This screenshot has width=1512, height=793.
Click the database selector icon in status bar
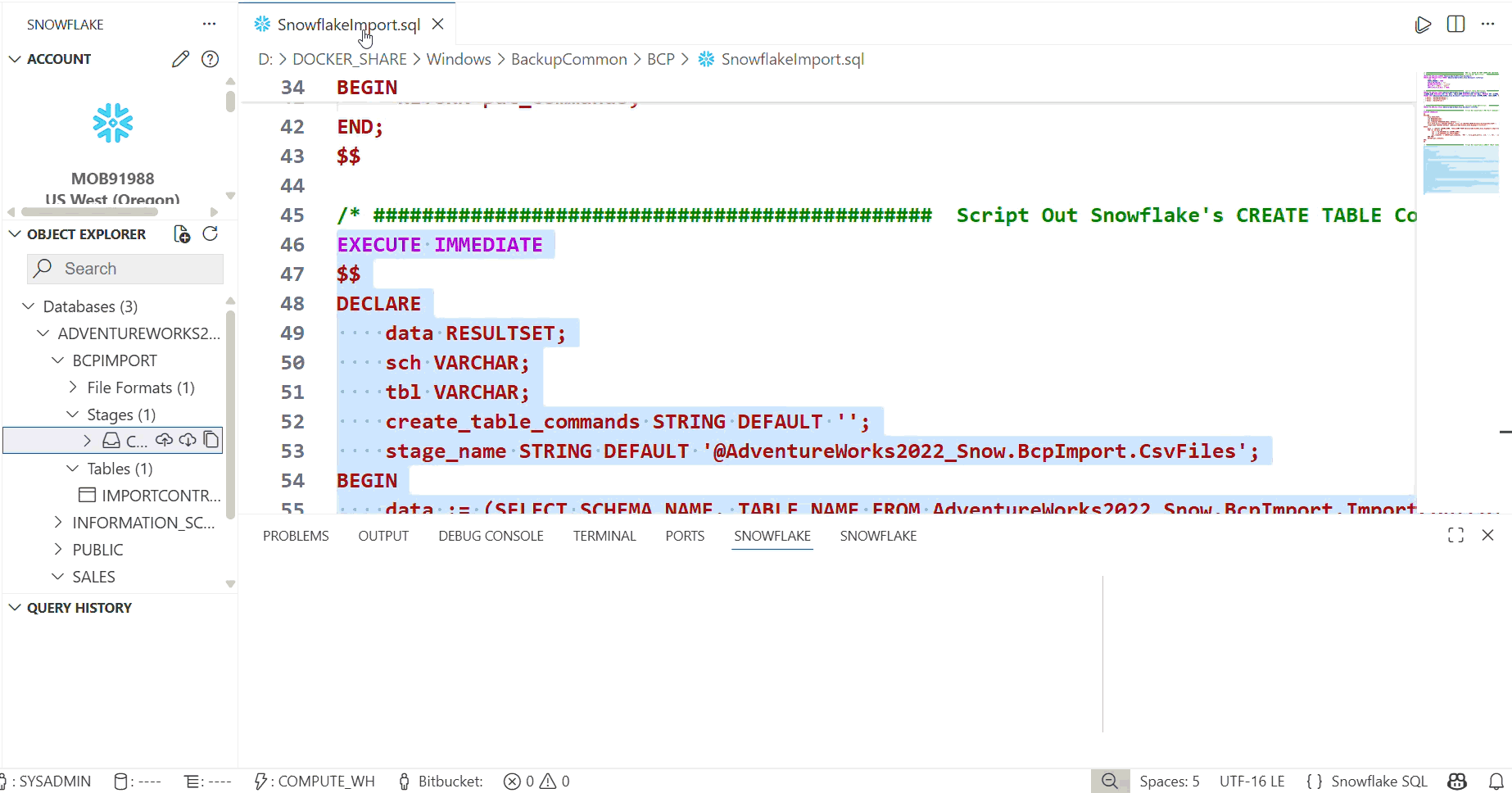tap(137, 782)
